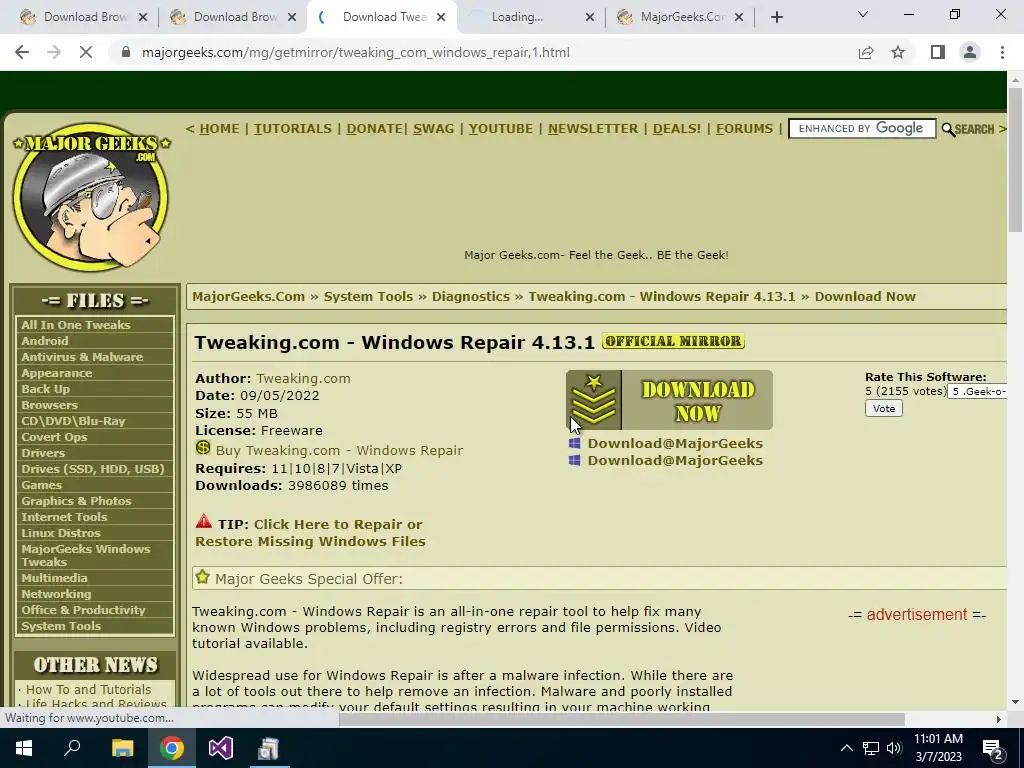Click the volume speaker tray icon
Image resolution: width=1024 pixels, height=768 pixels.
894,748
